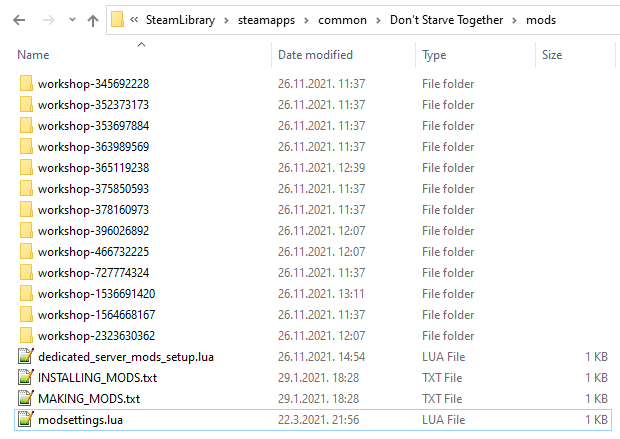Click dedicated_server_mods_setup.lua file icon

(x=25, y=356)
